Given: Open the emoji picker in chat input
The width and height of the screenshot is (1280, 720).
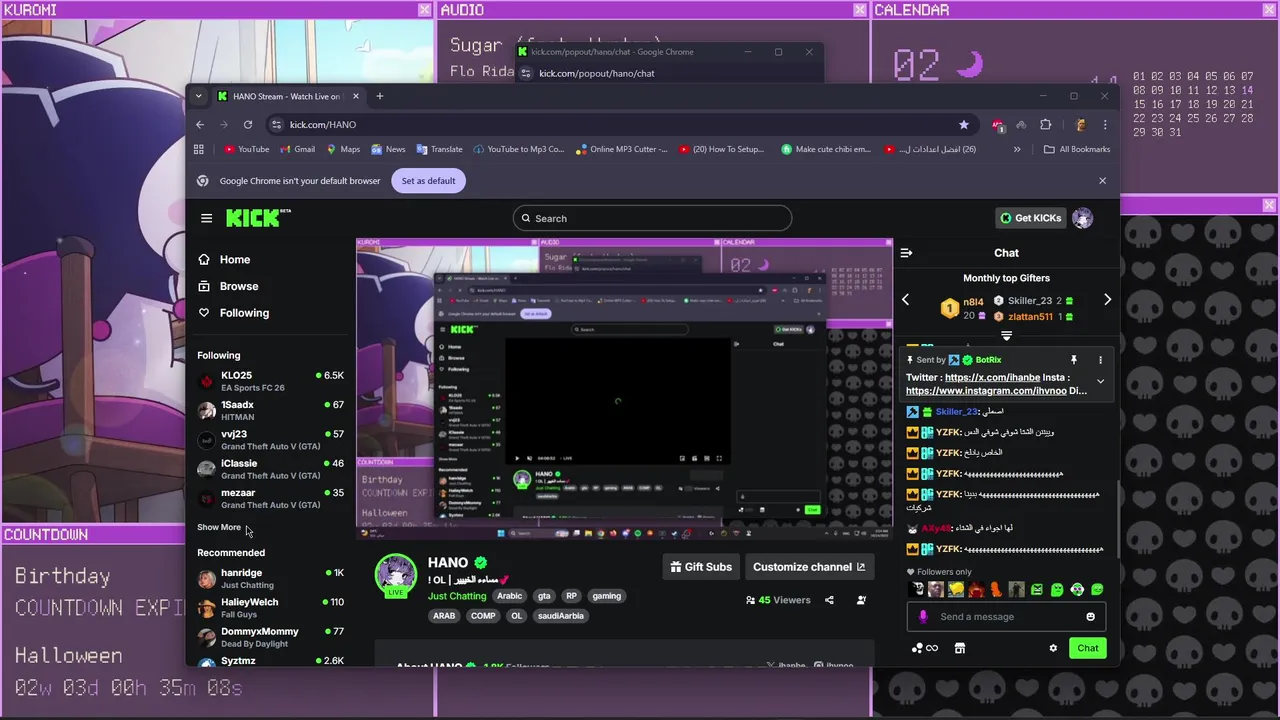Looking at the screenshot, I should (1090, 617).
